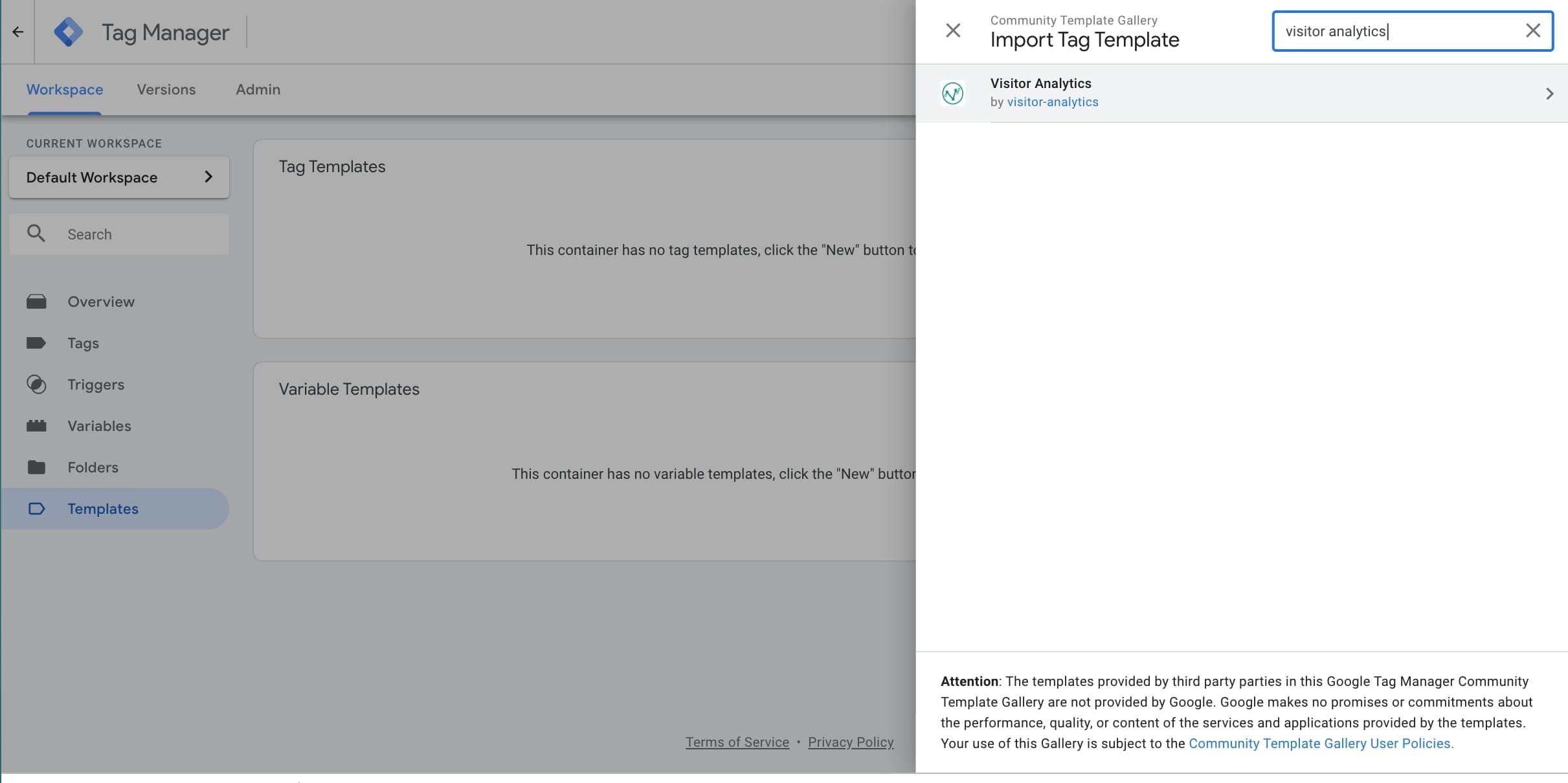This screenshot has height=783, width=1568.
Task: Click the Visitor Analytics template logo icon
Action: click(x=952, y=94)
